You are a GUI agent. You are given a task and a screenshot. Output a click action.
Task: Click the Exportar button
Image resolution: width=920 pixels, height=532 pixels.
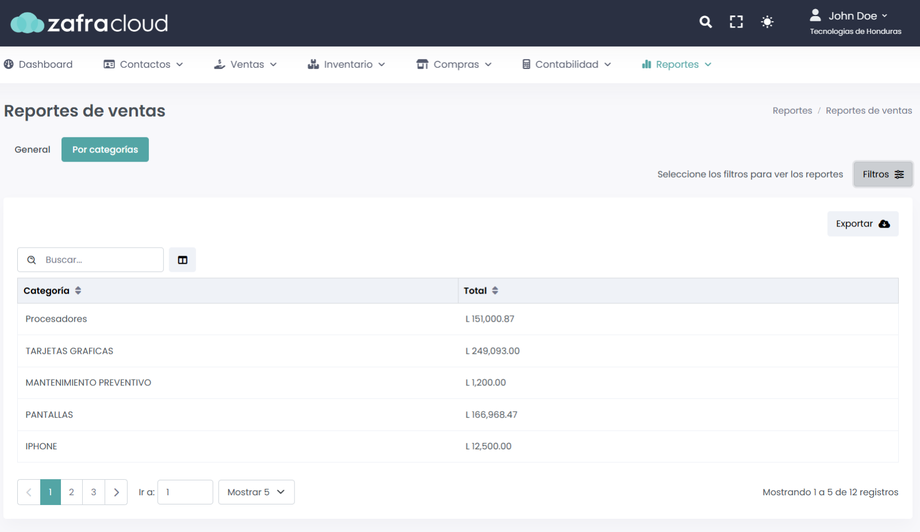pos(862,223)
